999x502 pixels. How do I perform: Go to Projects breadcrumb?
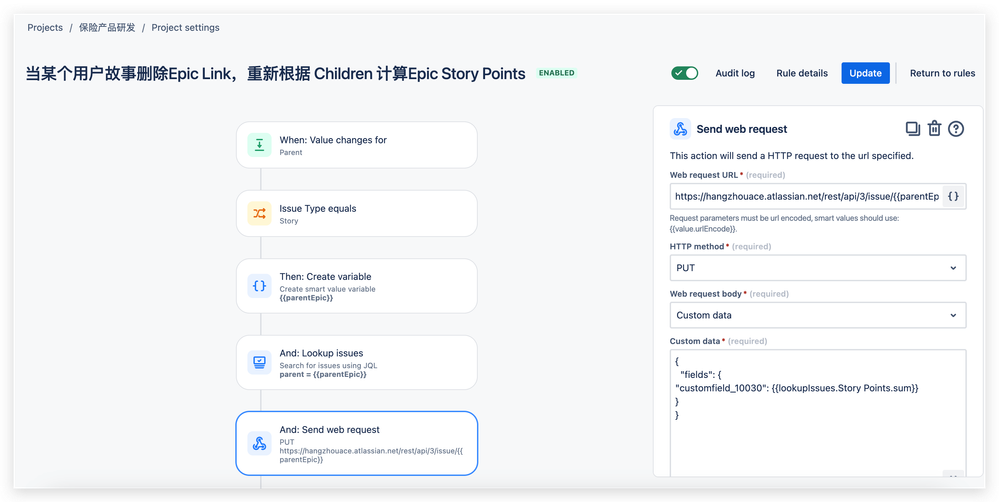(45, 28)
